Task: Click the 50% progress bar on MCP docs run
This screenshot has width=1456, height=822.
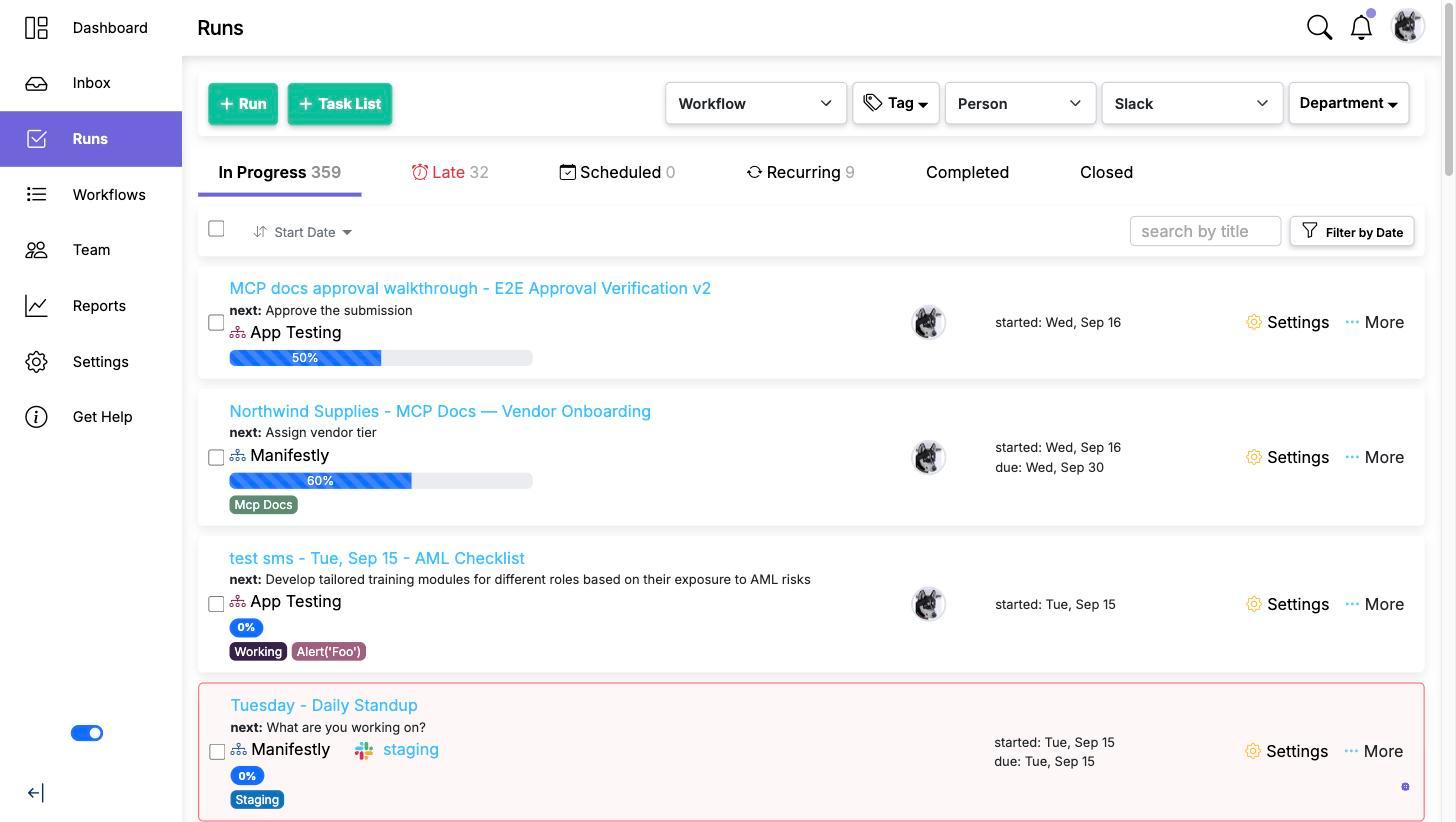Action: (381, 358)
